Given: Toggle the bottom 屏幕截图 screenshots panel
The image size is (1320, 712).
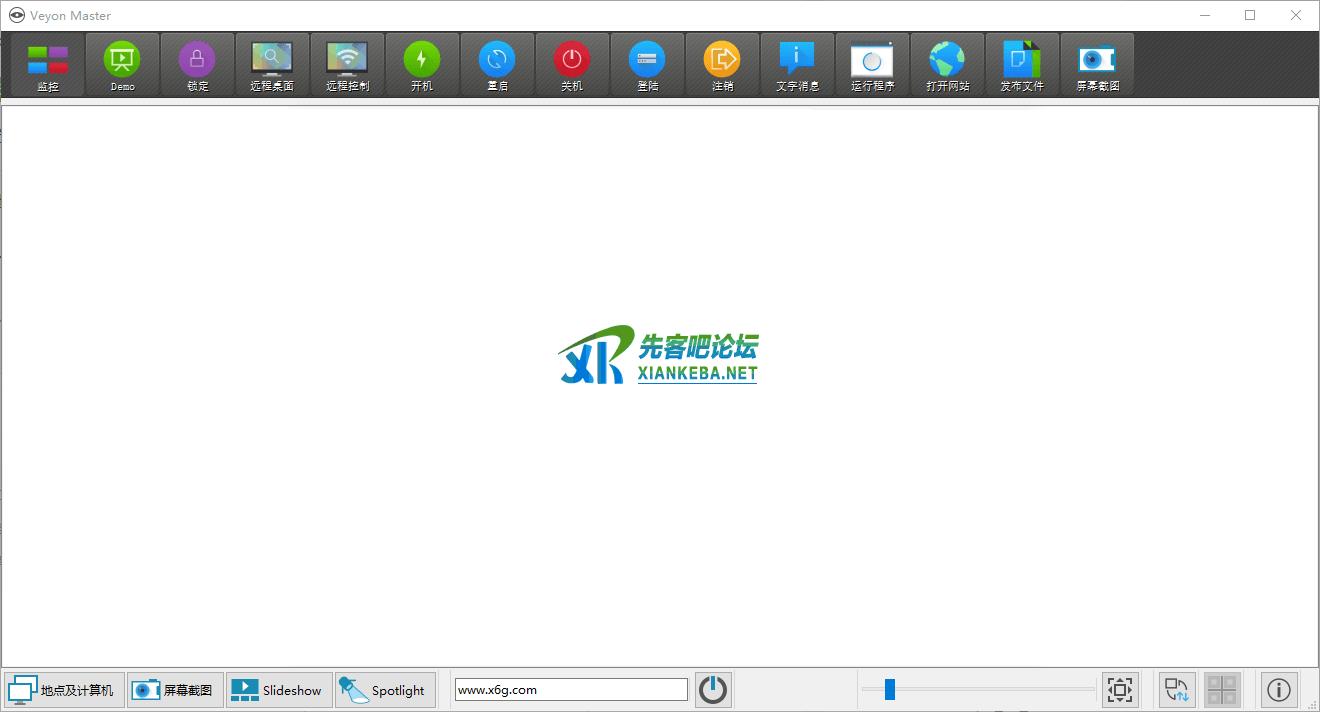Looking at the screenshot, I should click(175, 690).
